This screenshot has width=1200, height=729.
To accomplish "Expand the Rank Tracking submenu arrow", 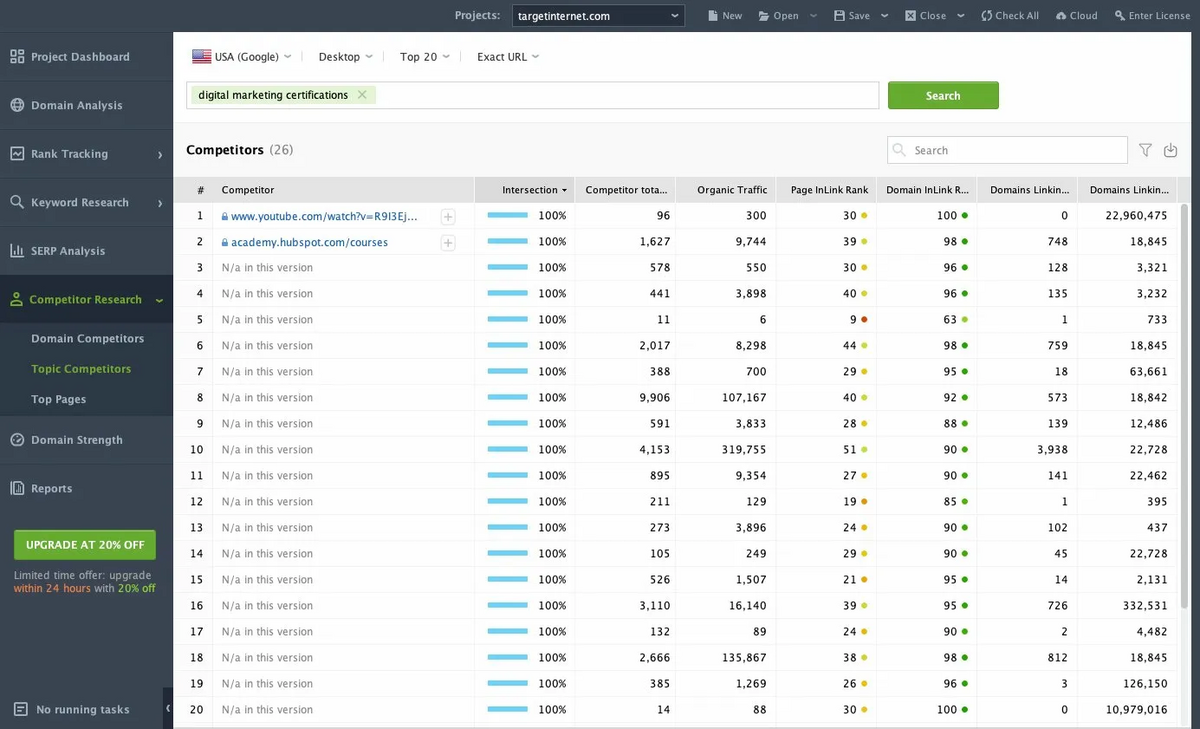I will coord(160,154).
